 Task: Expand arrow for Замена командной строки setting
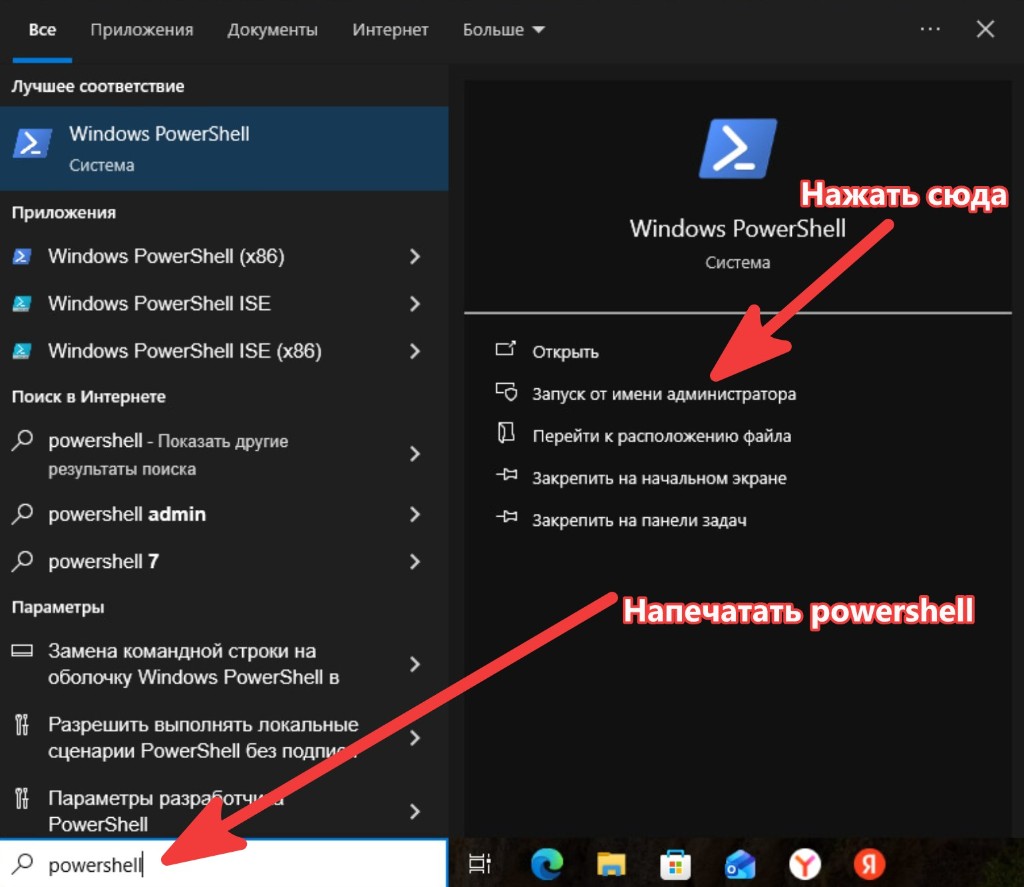click(x=415, y=664)
